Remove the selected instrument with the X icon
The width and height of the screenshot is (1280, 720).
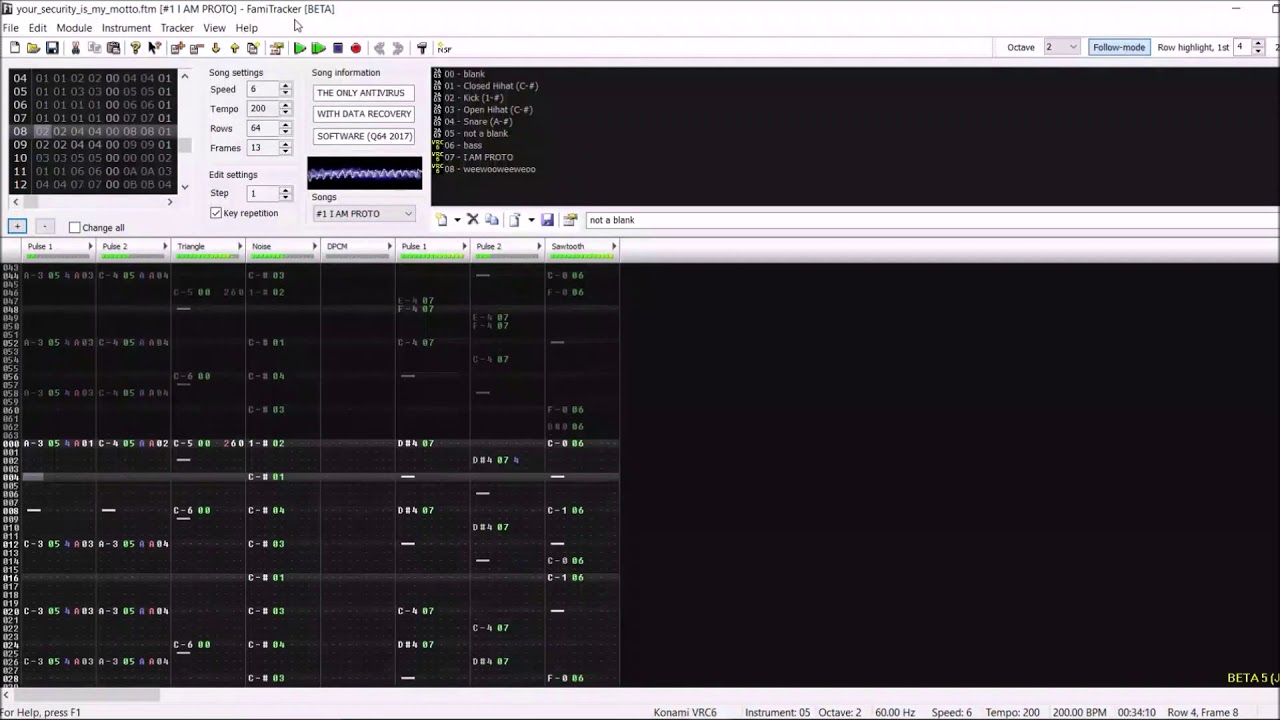(x=473, y=220)
